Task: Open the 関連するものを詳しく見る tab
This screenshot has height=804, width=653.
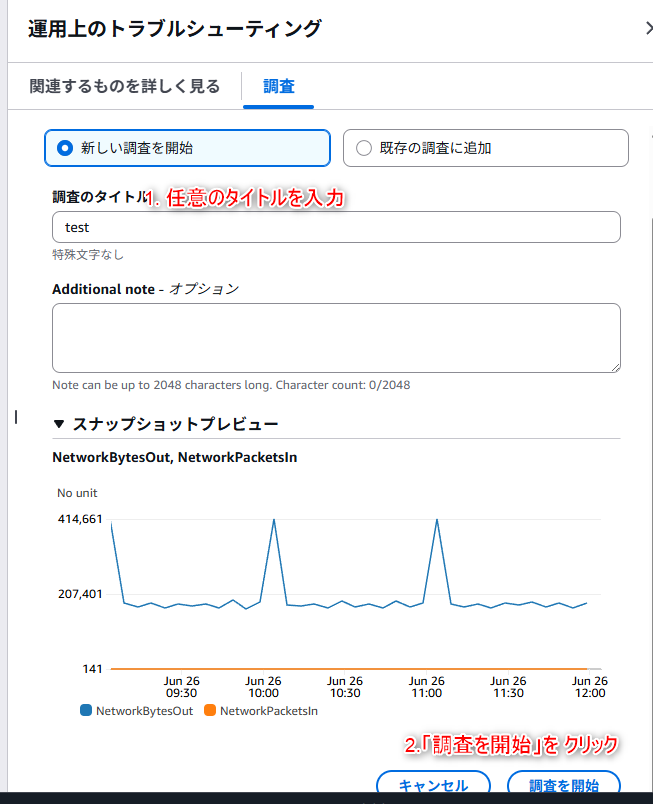Action: pyautogui.click(x=125, y=86)
